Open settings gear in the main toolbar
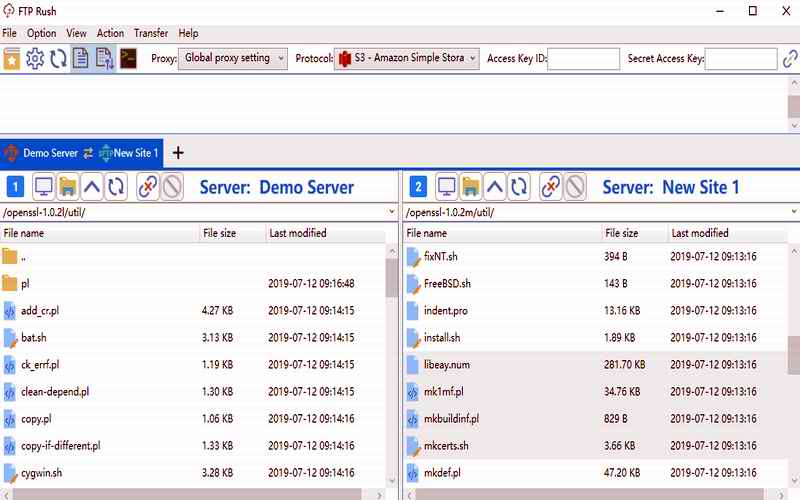 tap(35, 59)
